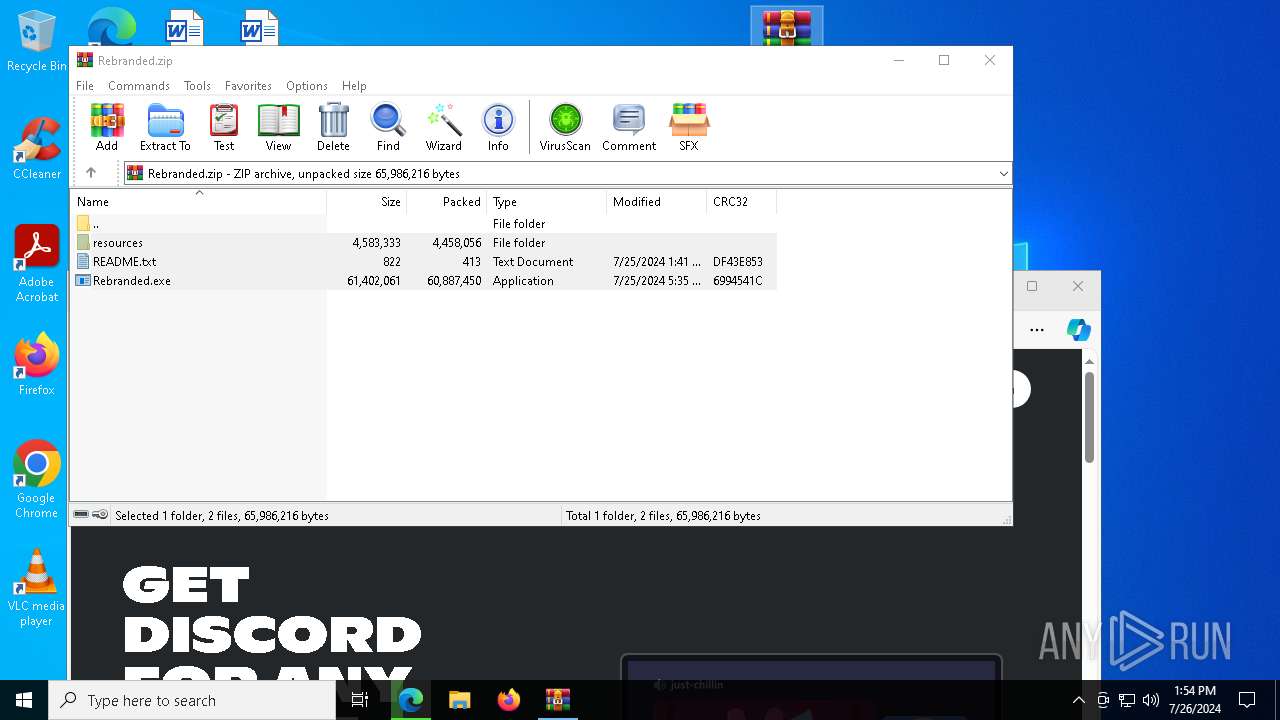This screenshot has width=1280, height=720.
Task: Go up one folder level arrow
Action: 91,173
